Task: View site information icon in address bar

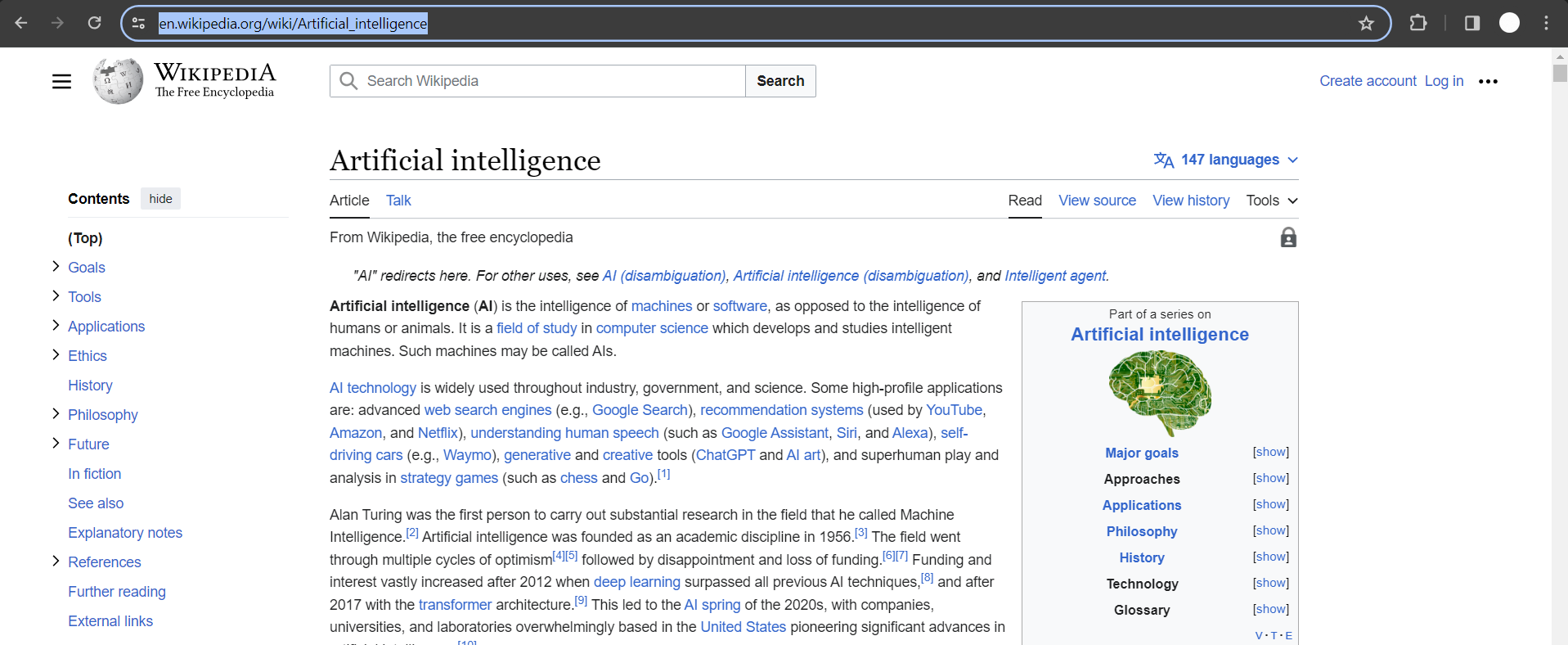Action: [x=138, y=23]
